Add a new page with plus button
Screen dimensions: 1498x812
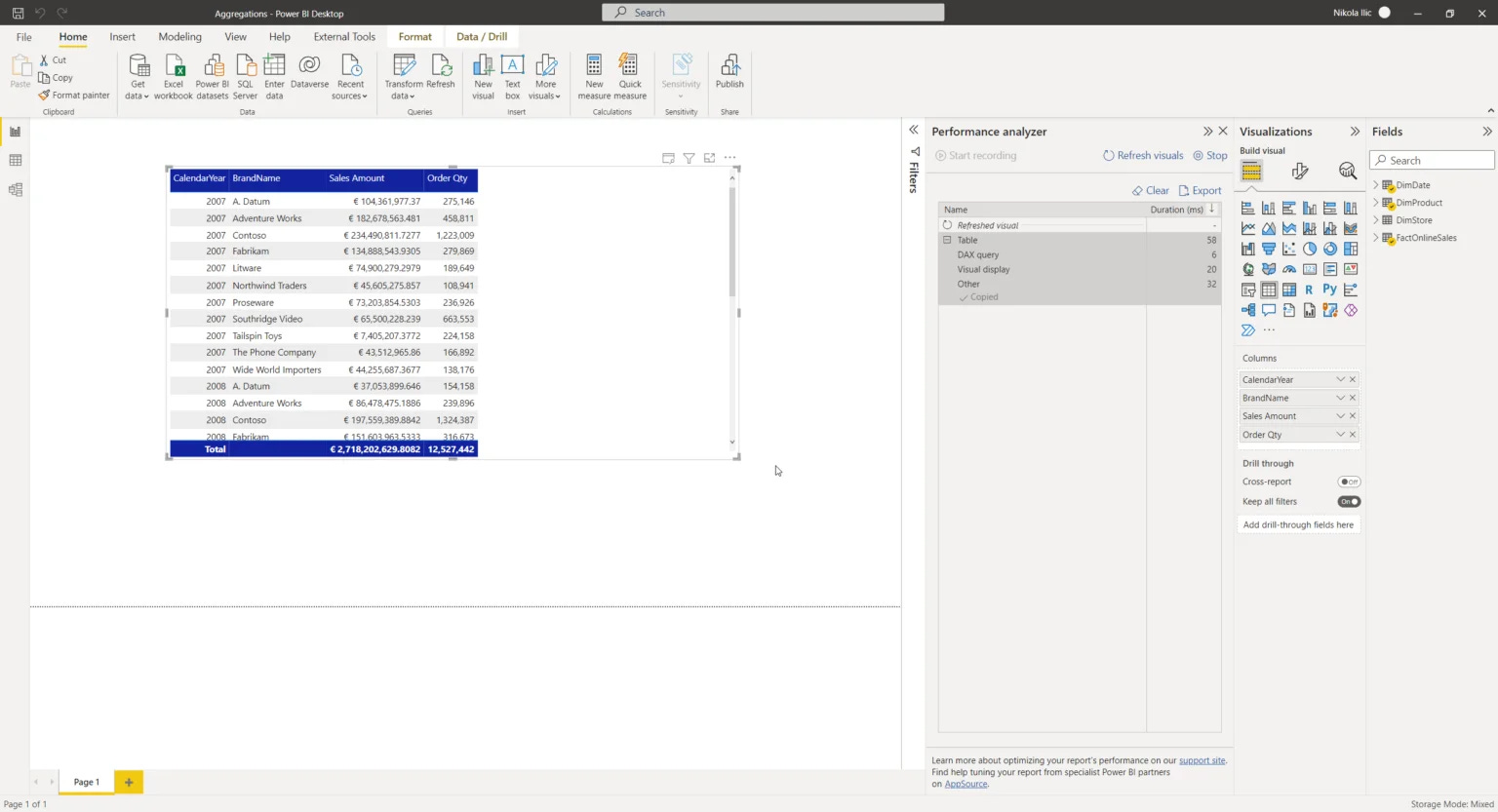point(129,782)
